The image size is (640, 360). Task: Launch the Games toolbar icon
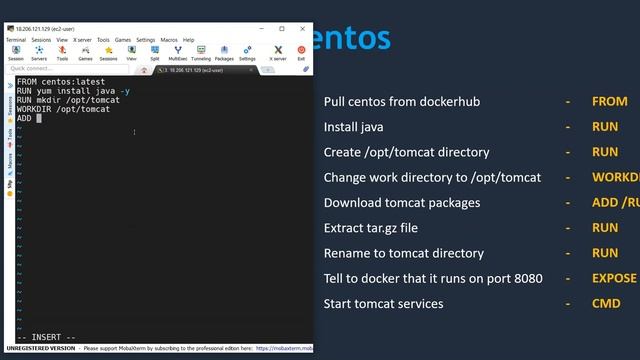tap(85, 53)
